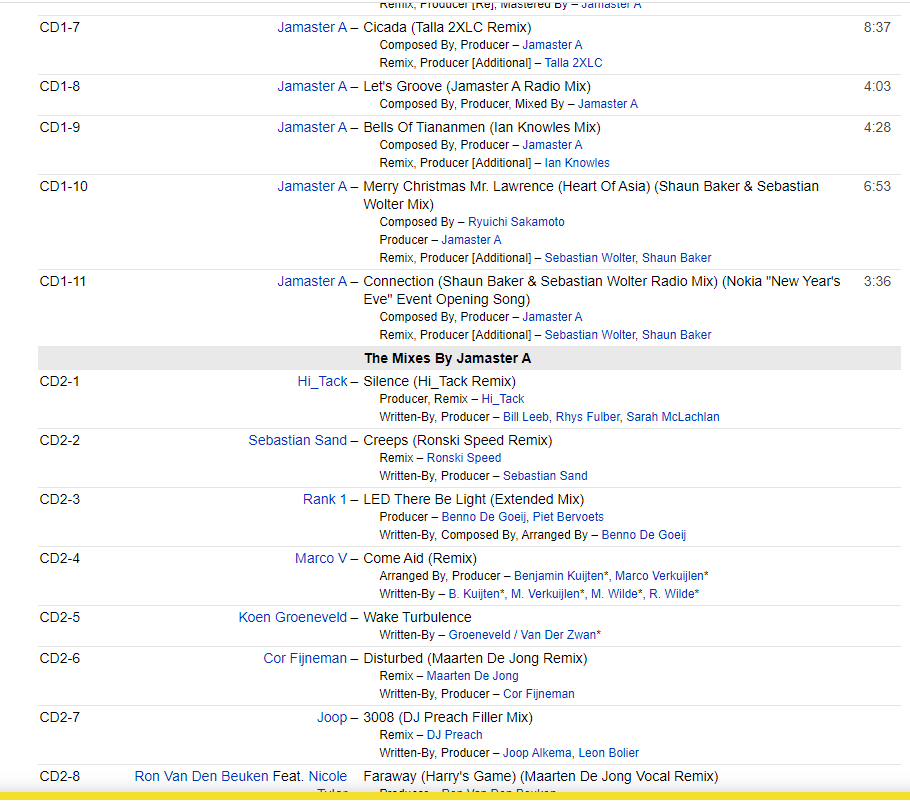The height and width of the screenshot is (805, 910).
Task: Open Jamaster A artist link on CD1-7 row
Action: point(312,27)
